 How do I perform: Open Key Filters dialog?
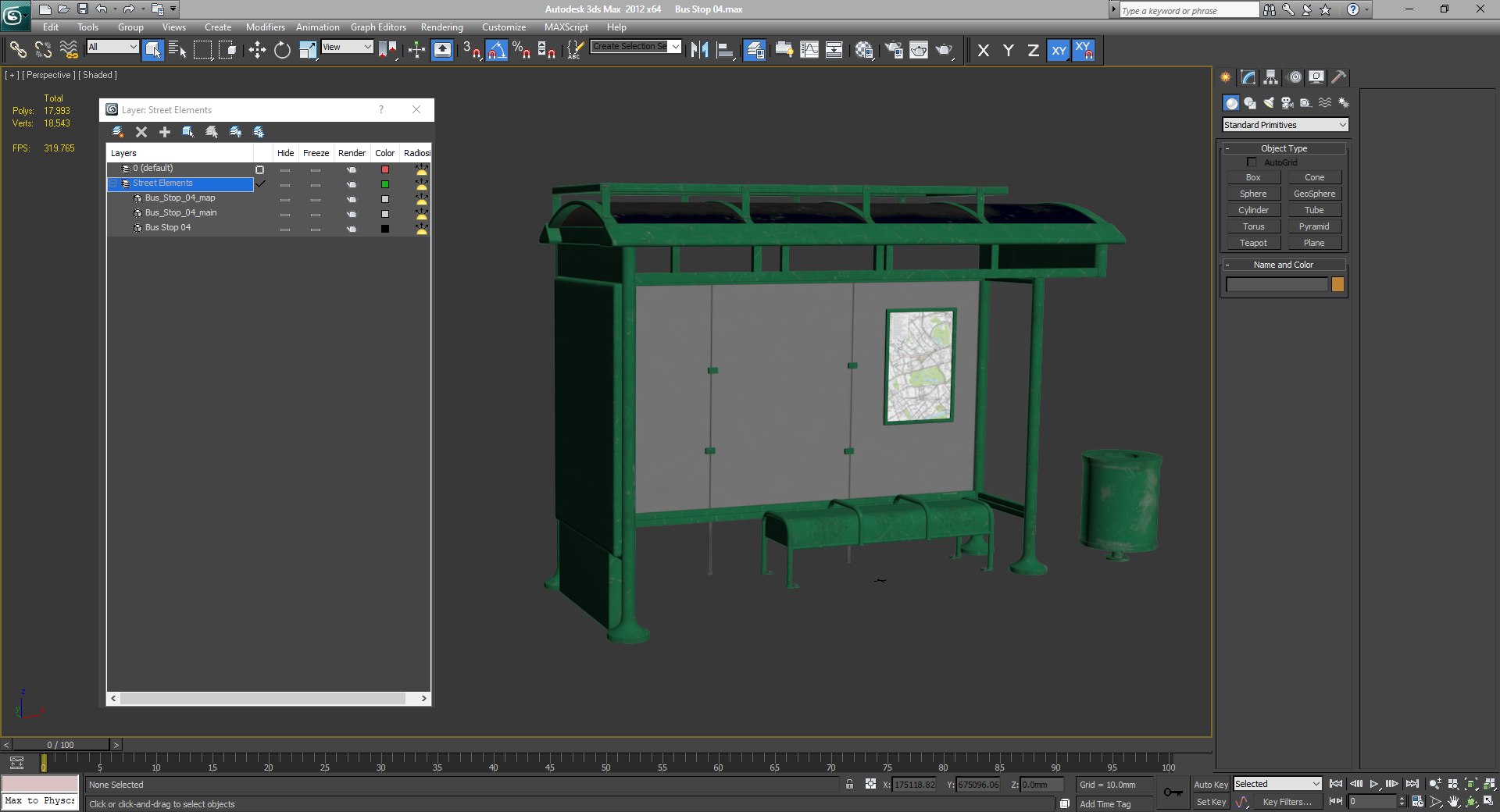coord(1287,802)
